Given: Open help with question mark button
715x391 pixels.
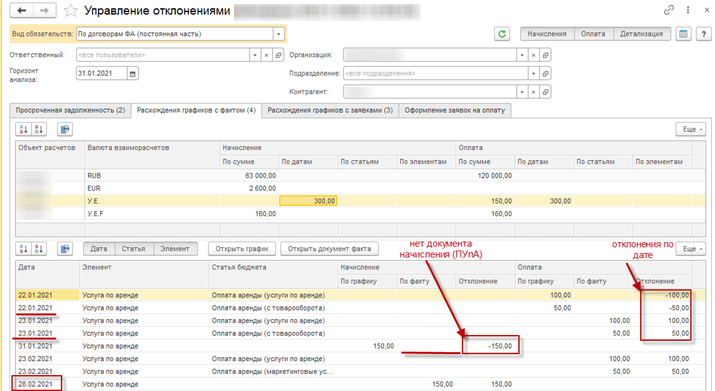Looking at the screenshot, I should [704, 34].
